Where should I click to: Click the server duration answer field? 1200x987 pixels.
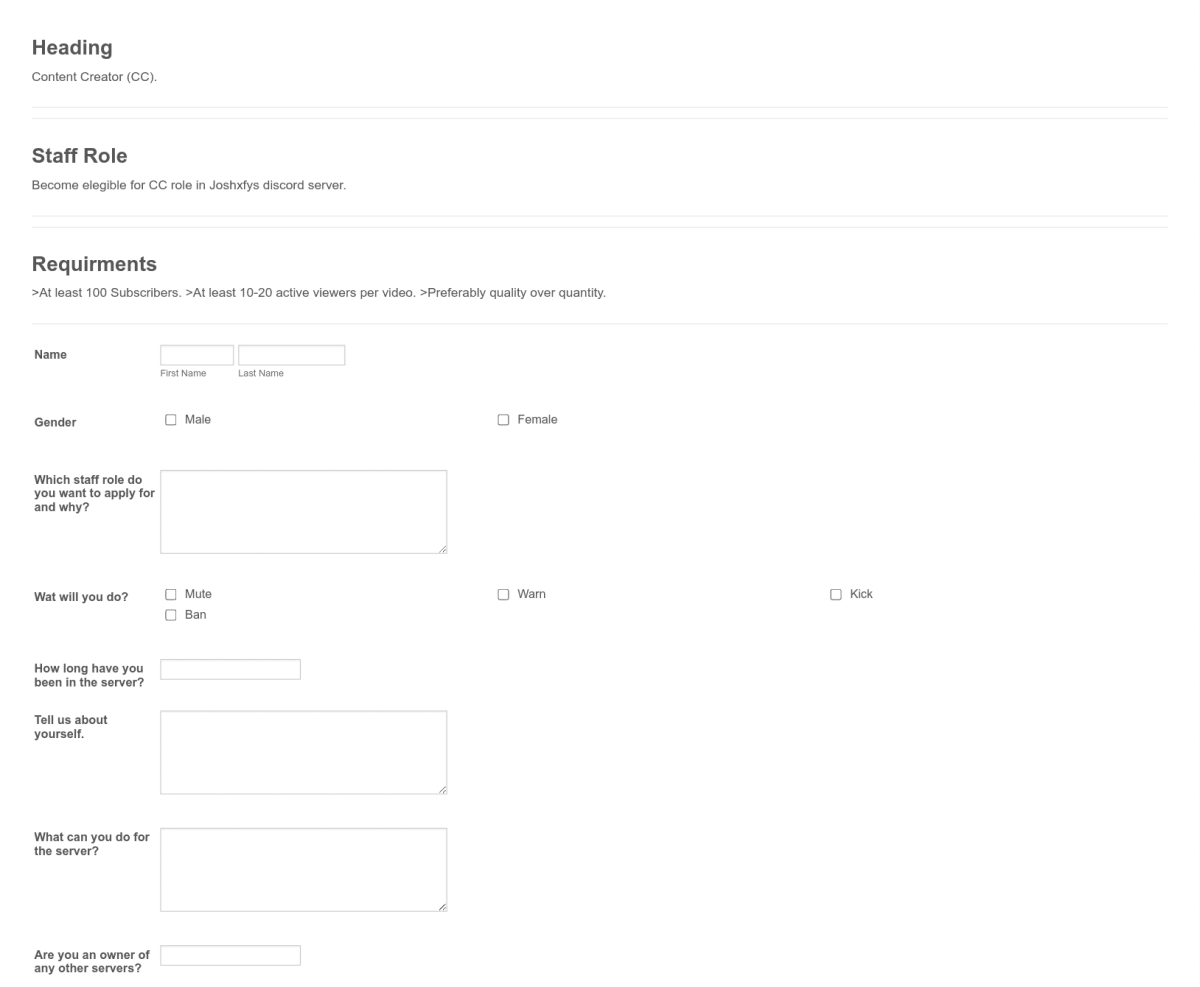pyautogui.click(x=230, y=669)
